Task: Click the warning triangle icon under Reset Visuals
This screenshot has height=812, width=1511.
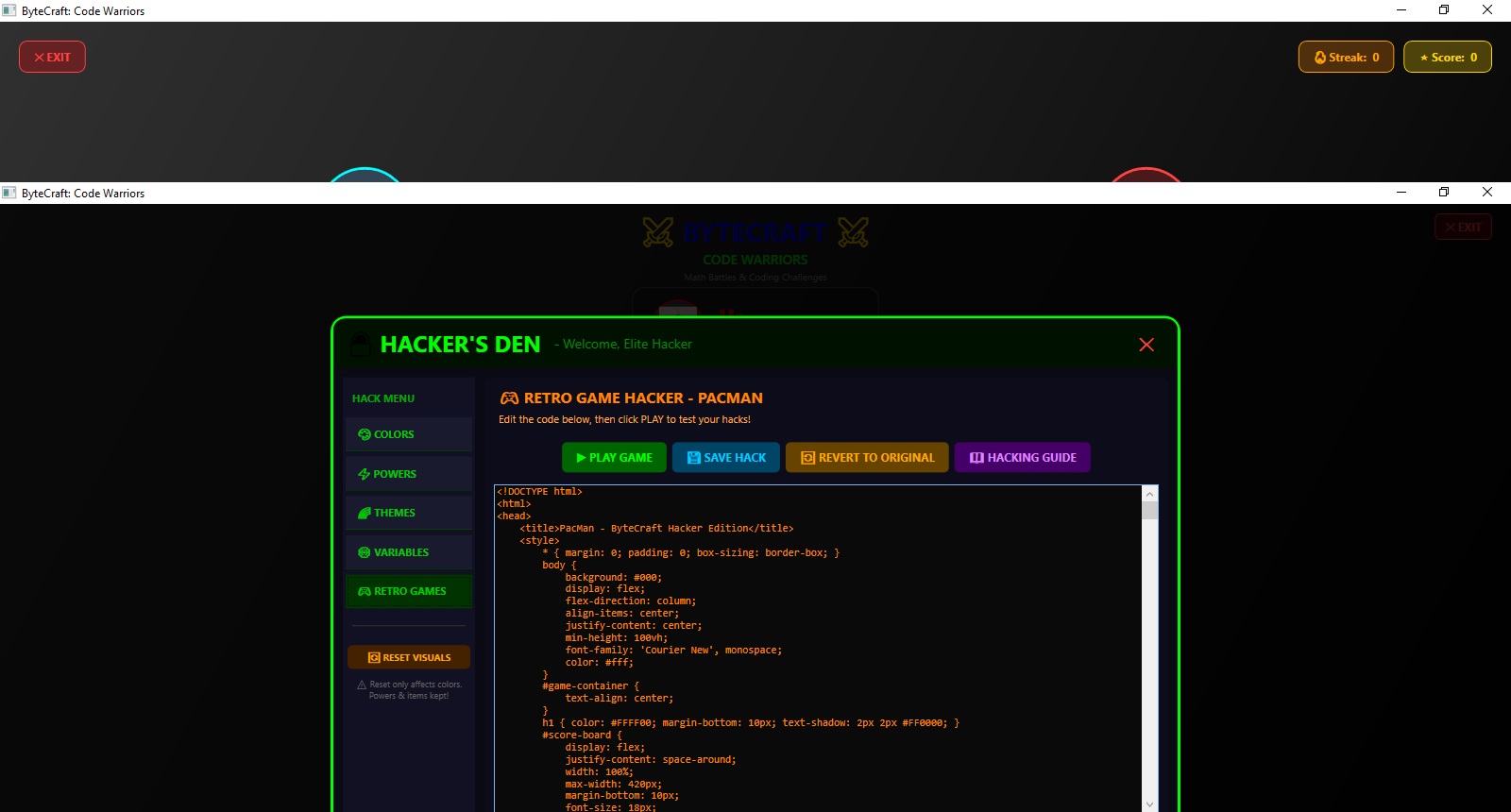Action: pos(362,685)
